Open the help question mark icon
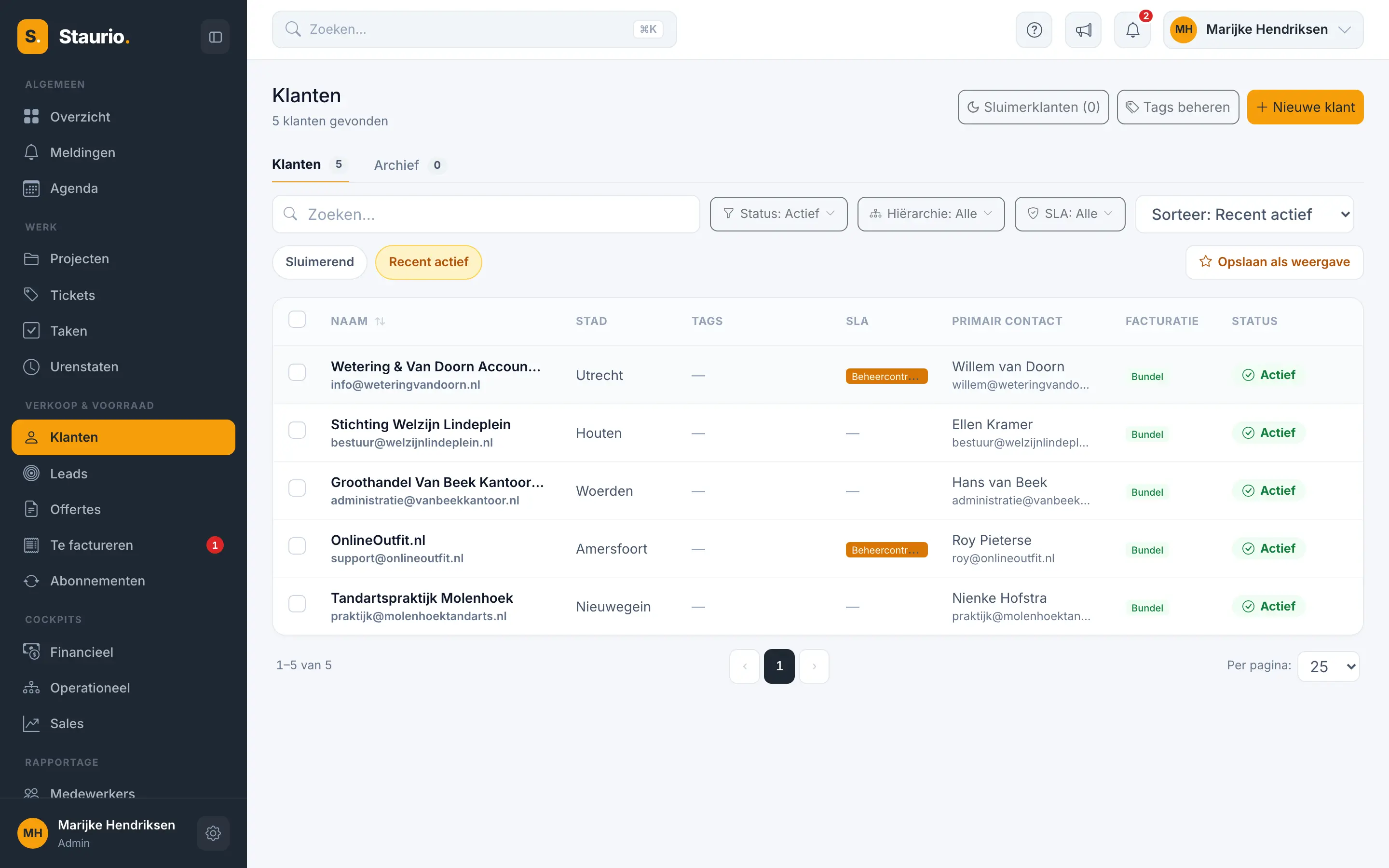The height and width of the screenshot is (868, 1389). pos(1034,30)
